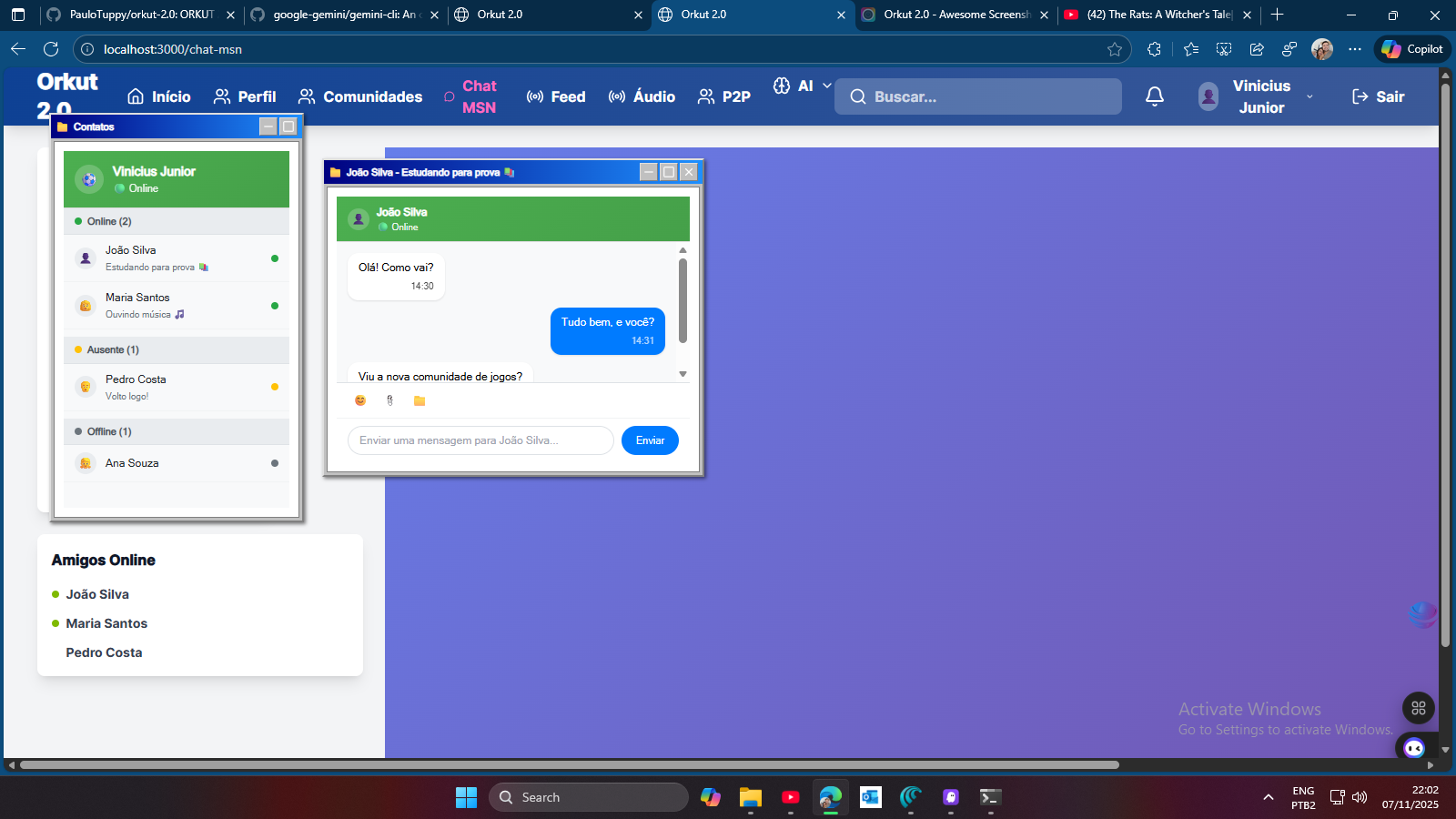Click João Silva's avatar in contacts list
The width and height of the screenshot is (1456, 819).
pos(86,258)
